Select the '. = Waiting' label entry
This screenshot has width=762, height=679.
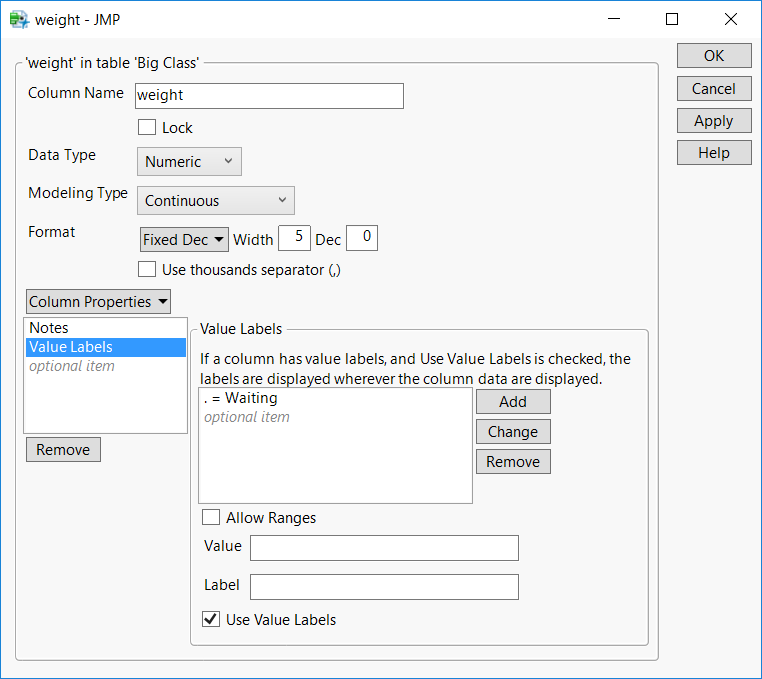[x=241, y=398]
